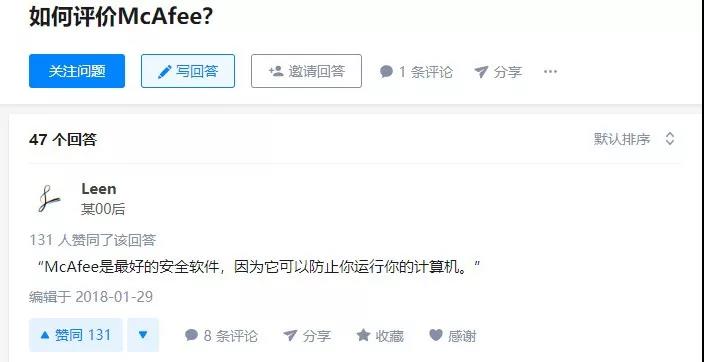704x362 pixels.
Task: Click the paper plane share icon near the question
Action: click(x=481, y=72)
